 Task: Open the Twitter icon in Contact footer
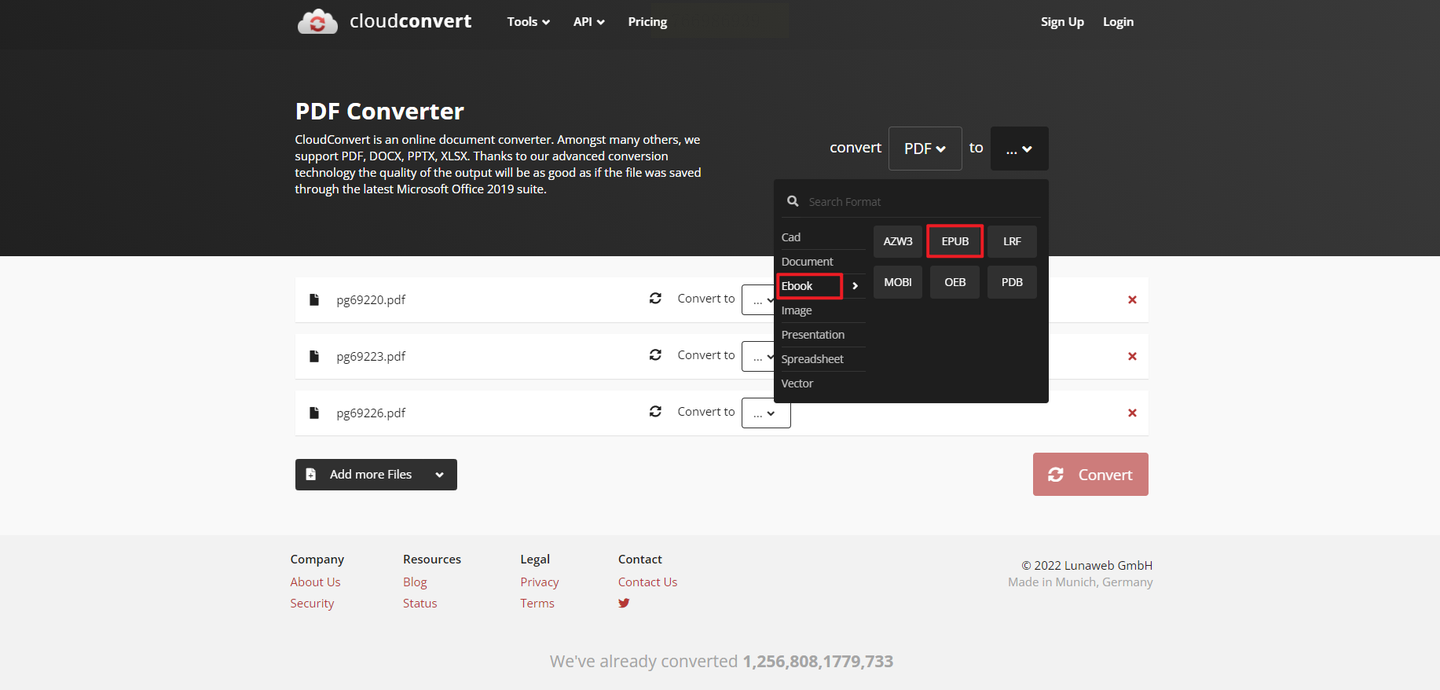pos(624,603)
